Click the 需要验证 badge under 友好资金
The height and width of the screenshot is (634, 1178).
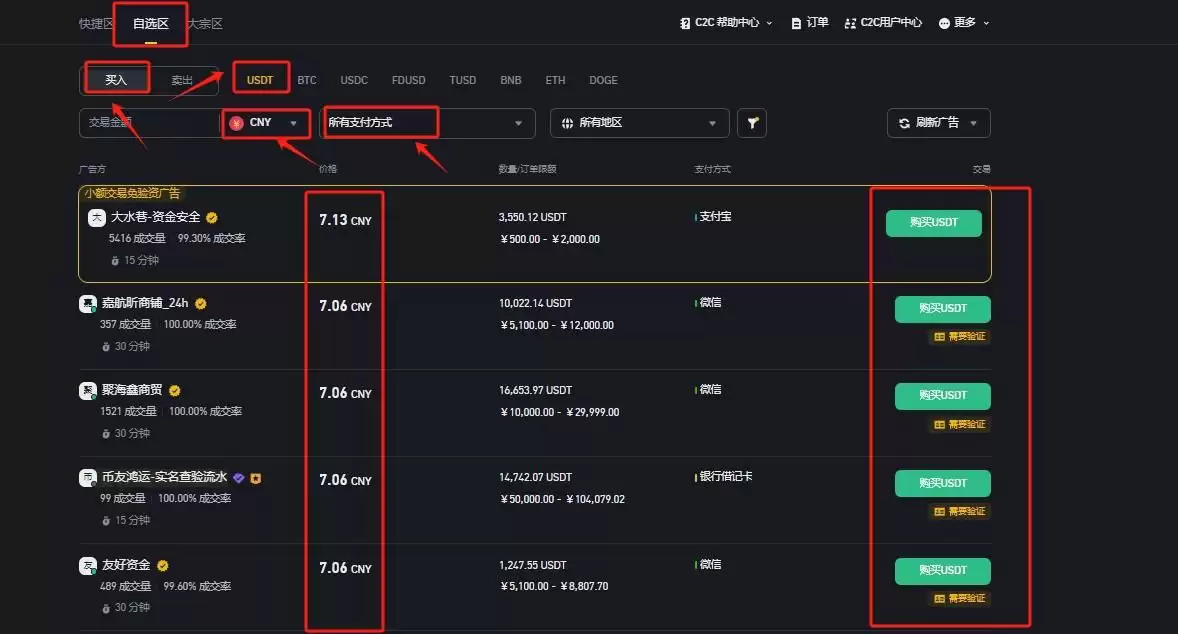click(959, 598)
